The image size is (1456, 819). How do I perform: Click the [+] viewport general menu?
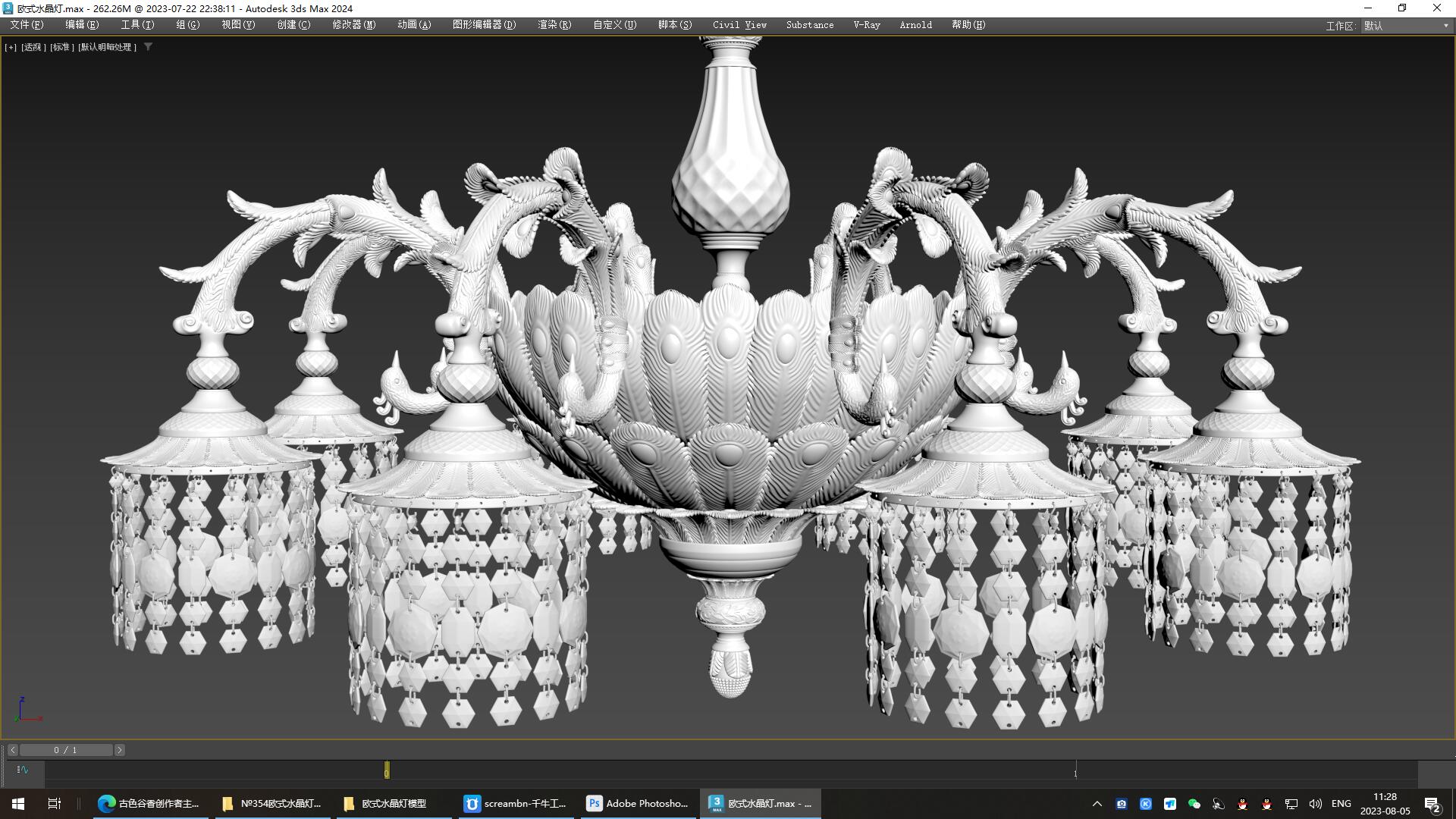11,46
